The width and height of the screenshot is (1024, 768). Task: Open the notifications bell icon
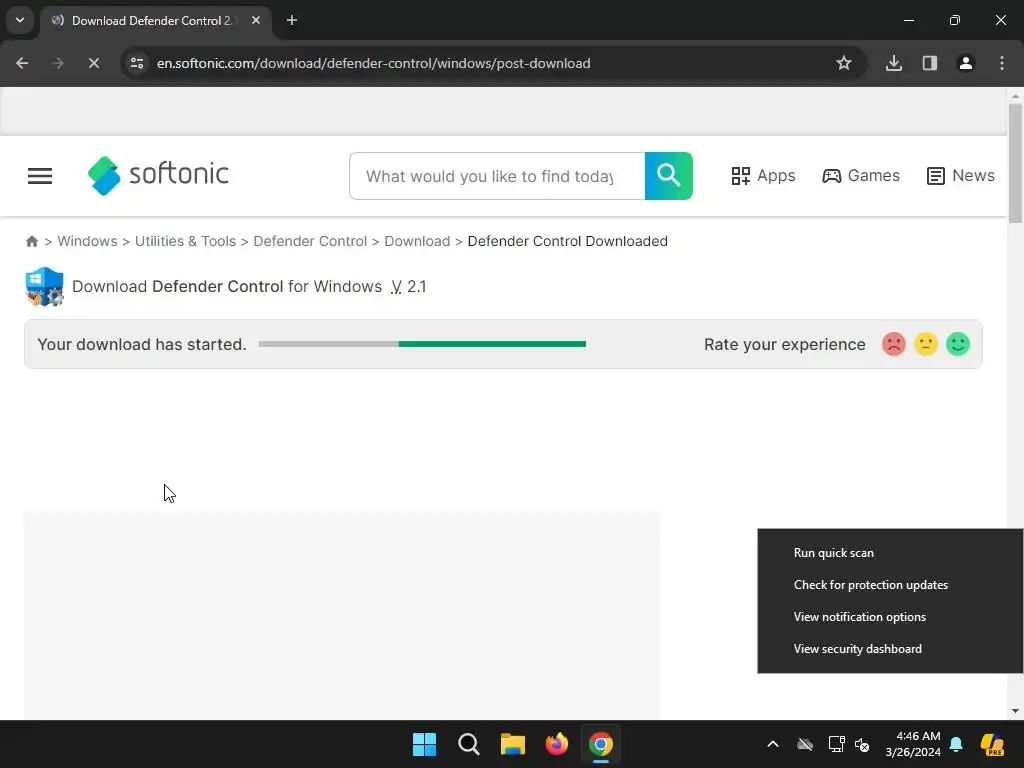point(956,744)
